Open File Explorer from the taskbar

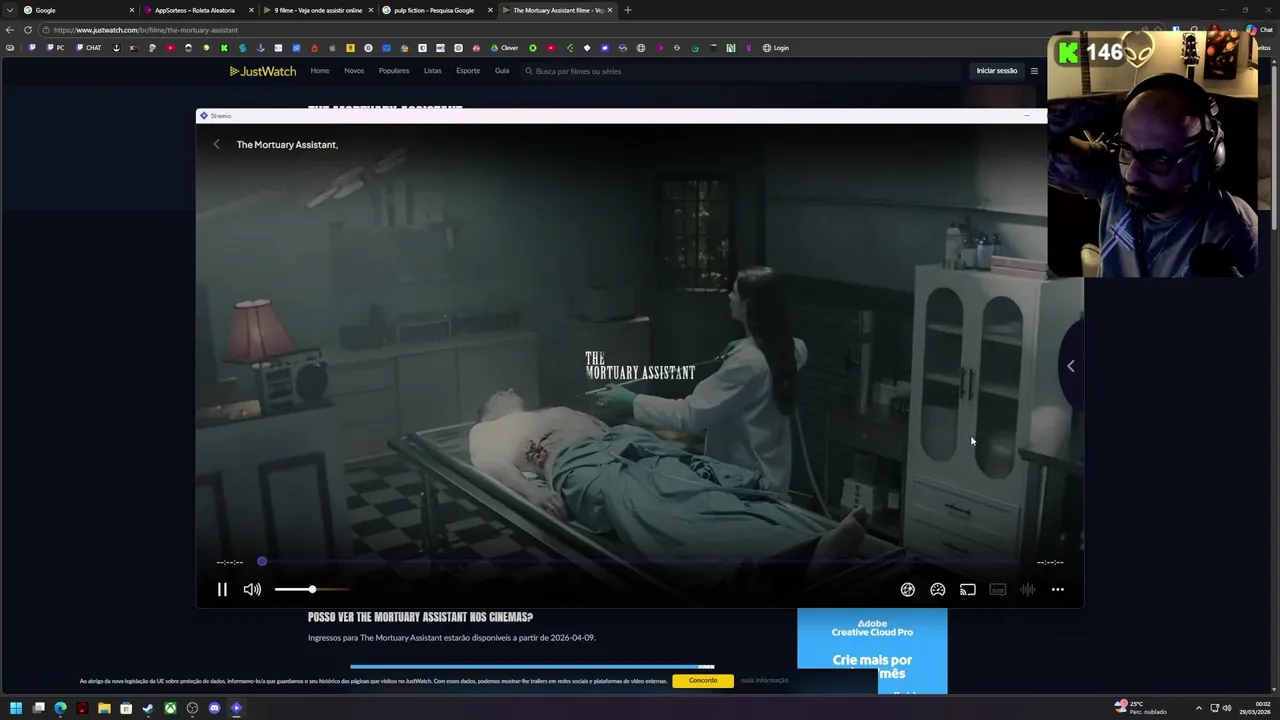point(104,708)
